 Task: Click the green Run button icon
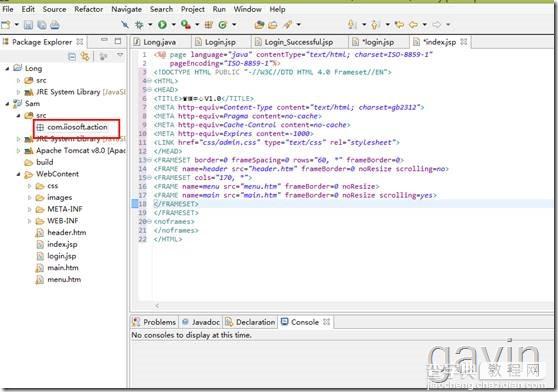click(162, 25)
